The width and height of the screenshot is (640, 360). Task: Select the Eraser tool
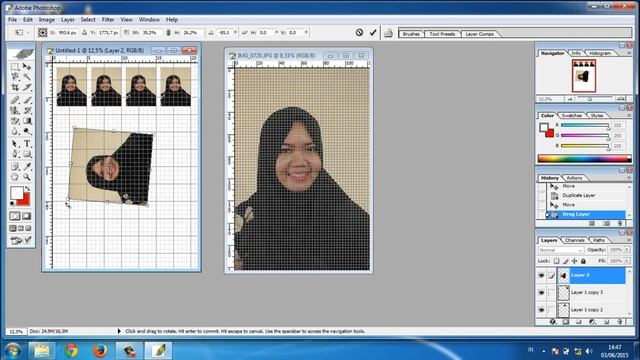[x=15, y=121]
